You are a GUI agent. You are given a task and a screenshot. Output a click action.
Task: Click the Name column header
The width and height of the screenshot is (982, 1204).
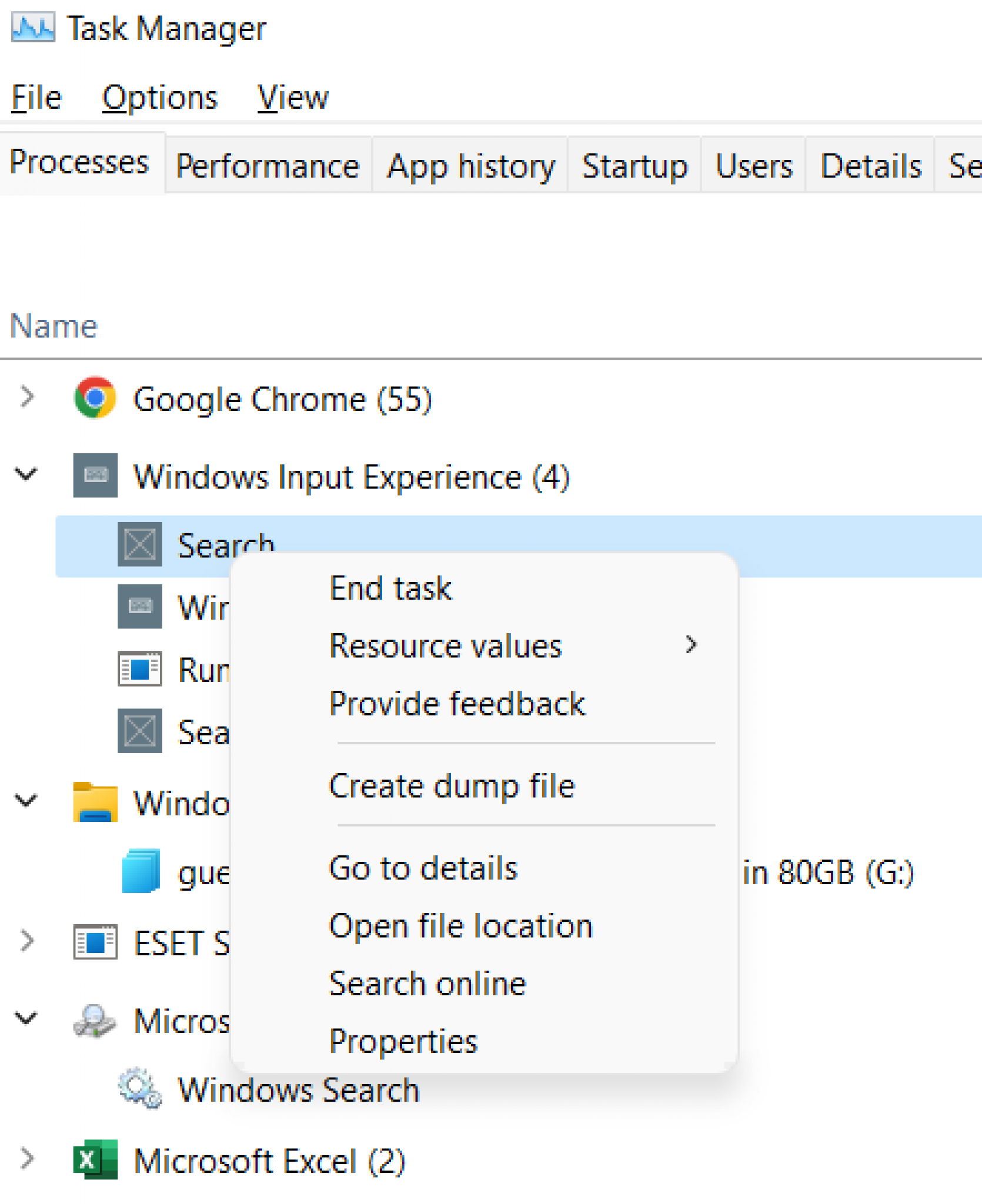pos(54,325)
